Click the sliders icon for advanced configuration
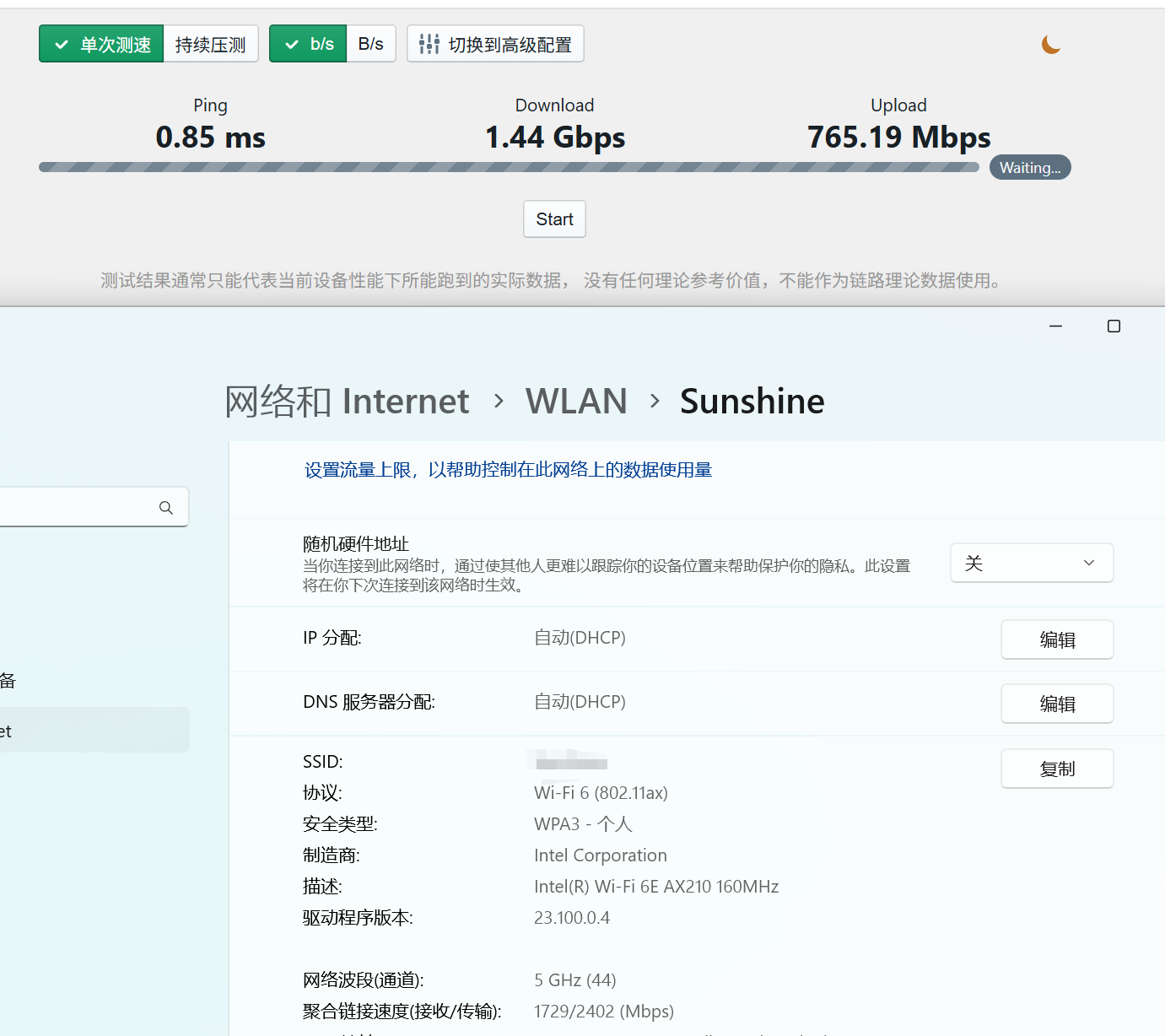The width and height of the screenshot is (1165, 1036). point(429,44)
